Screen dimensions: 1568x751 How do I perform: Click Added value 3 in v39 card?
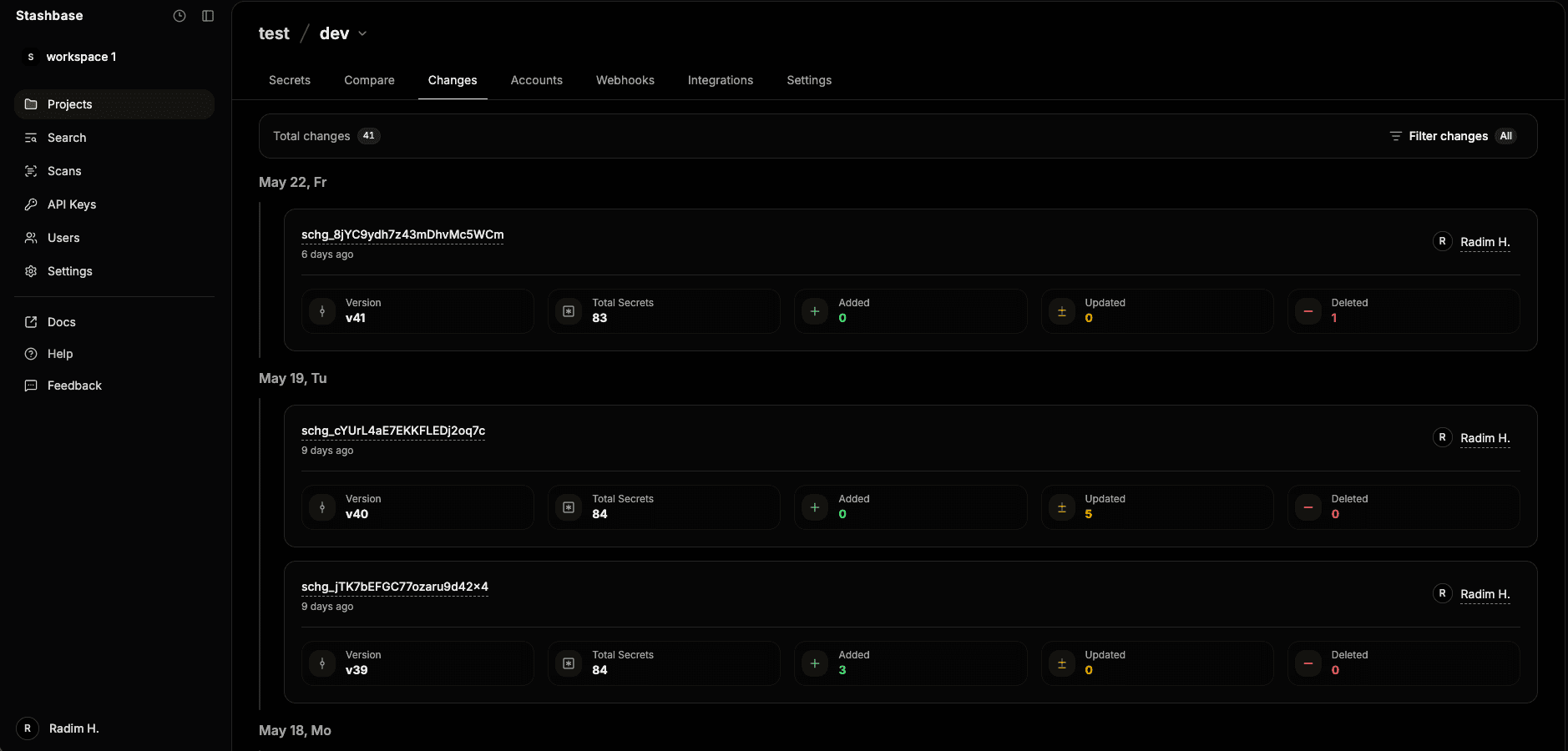pos(842,670)
